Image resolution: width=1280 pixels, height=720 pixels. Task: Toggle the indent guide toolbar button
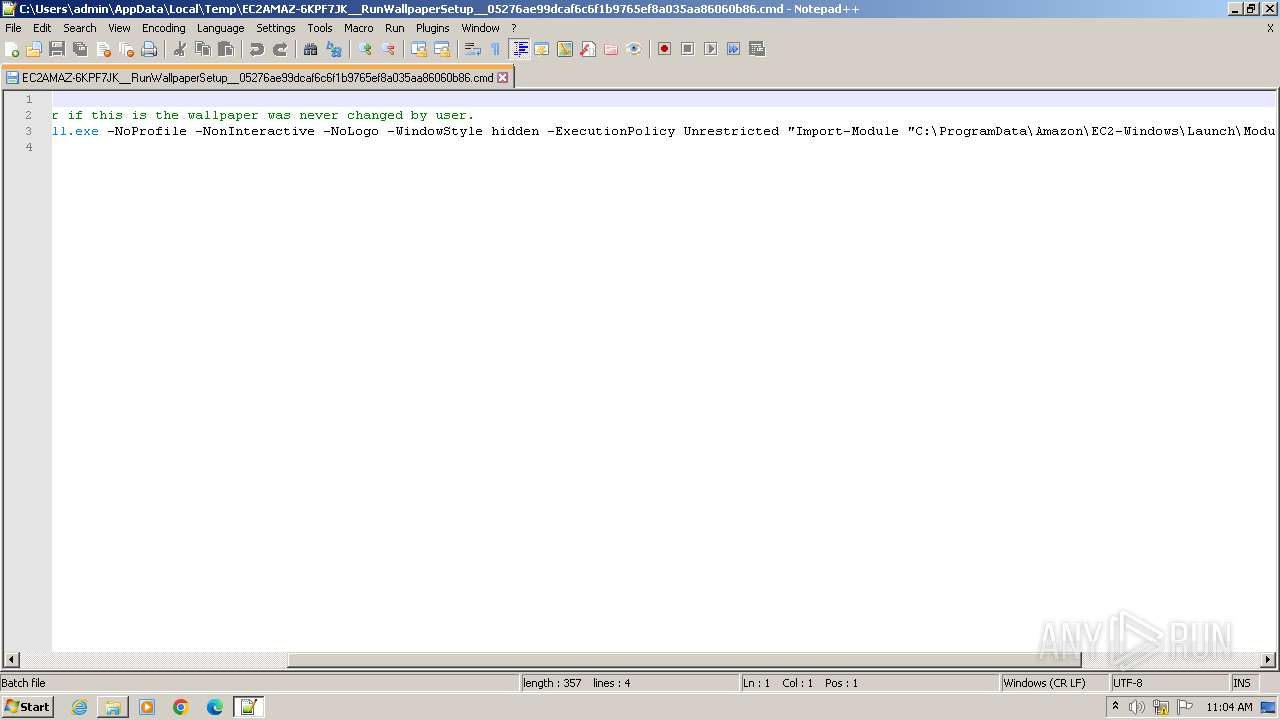(519, 49)
